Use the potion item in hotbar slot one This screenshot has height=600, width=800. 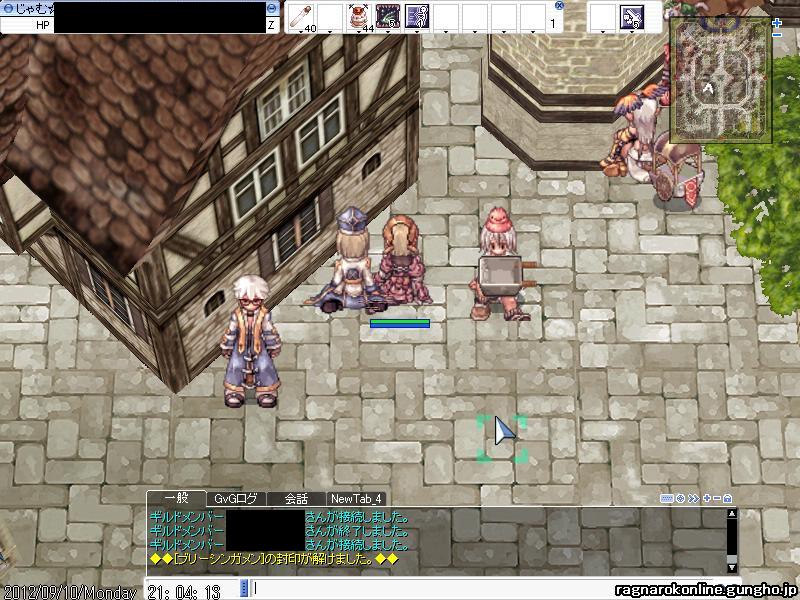[x=302, y=16]
